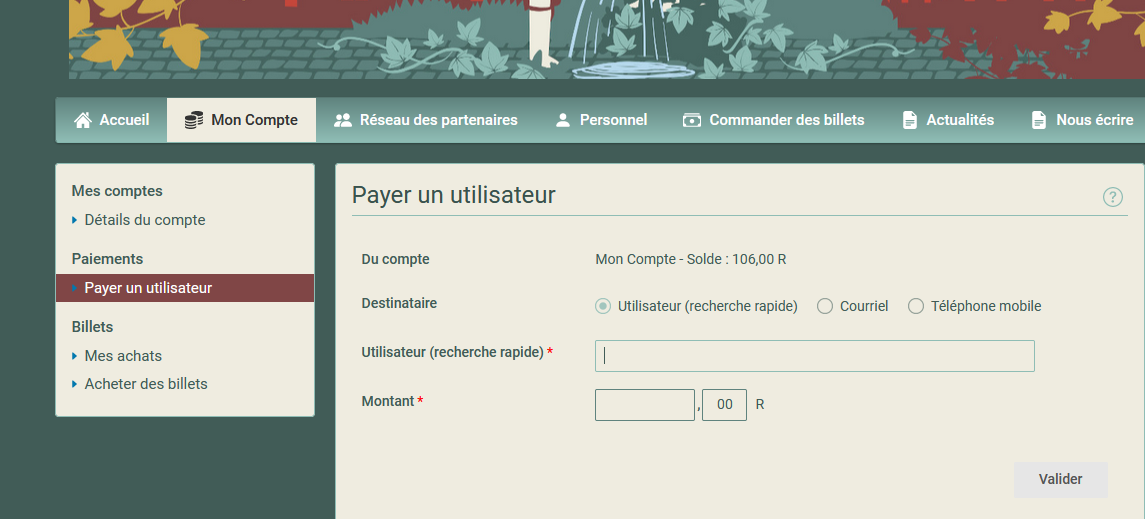
Task: Open the help question mark icon
Action: click(x=1112, y=197)
